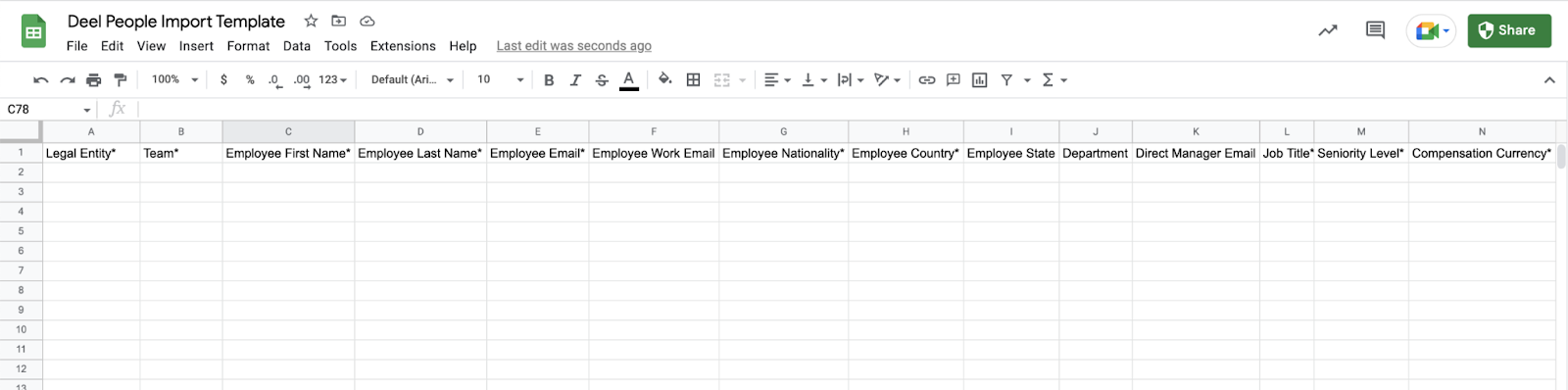Viewport: 1568px width, 390px height.
Task: Open the fill color paint bucket
Action: [x=664, y=80]
